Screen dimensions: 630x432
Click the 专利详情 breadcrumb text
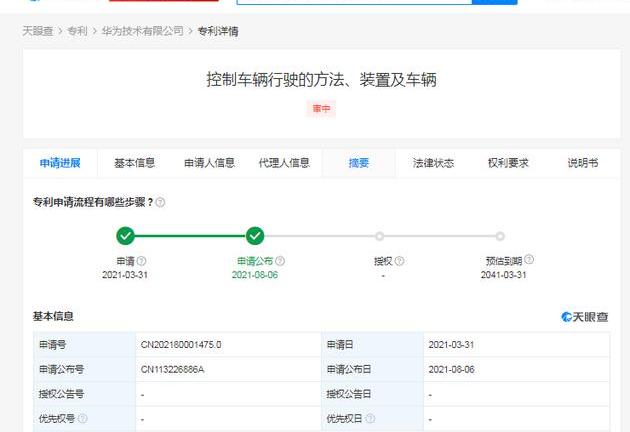[x=218, y=31]
